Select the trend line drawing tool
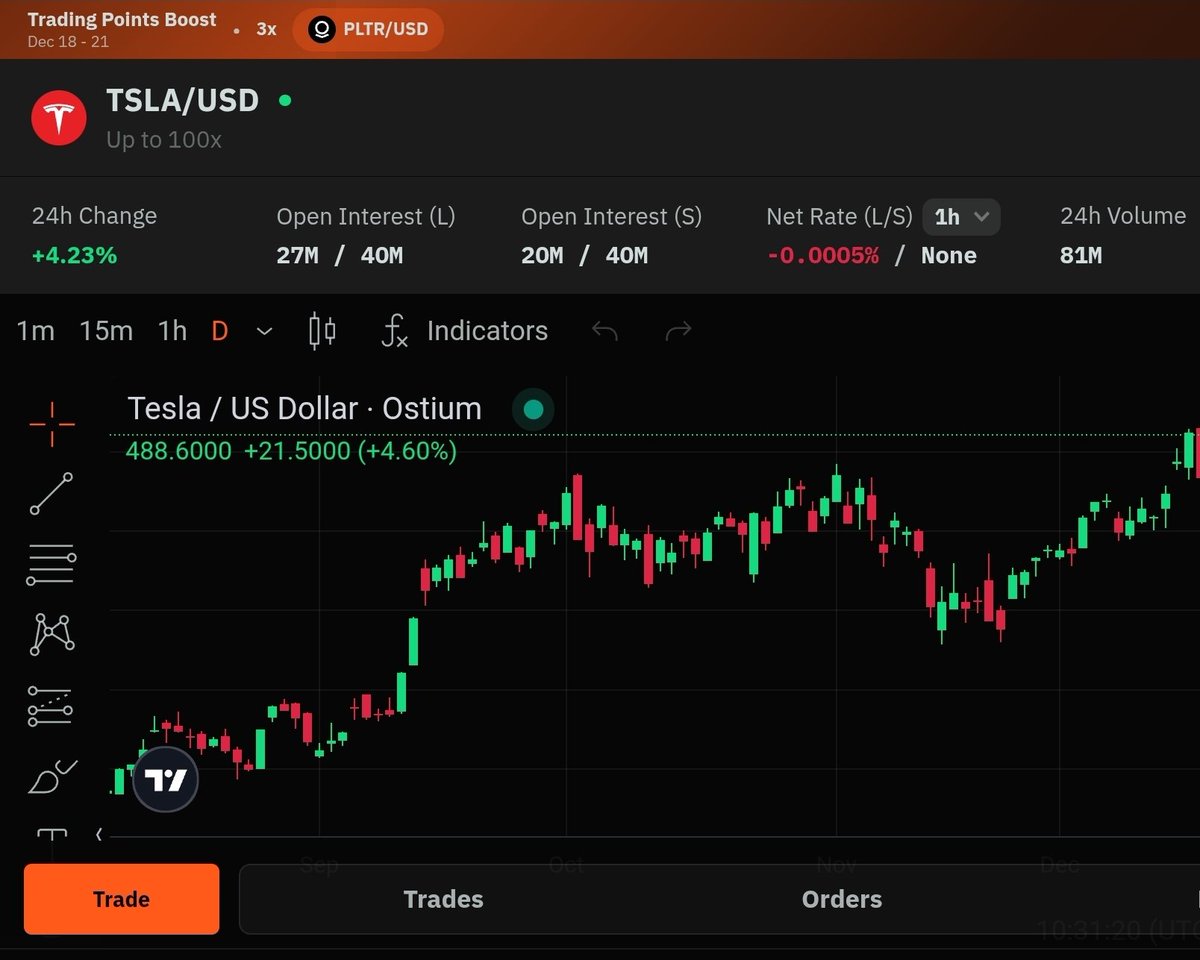Viewport: 1200px width, 960px height. pos(51,494)
